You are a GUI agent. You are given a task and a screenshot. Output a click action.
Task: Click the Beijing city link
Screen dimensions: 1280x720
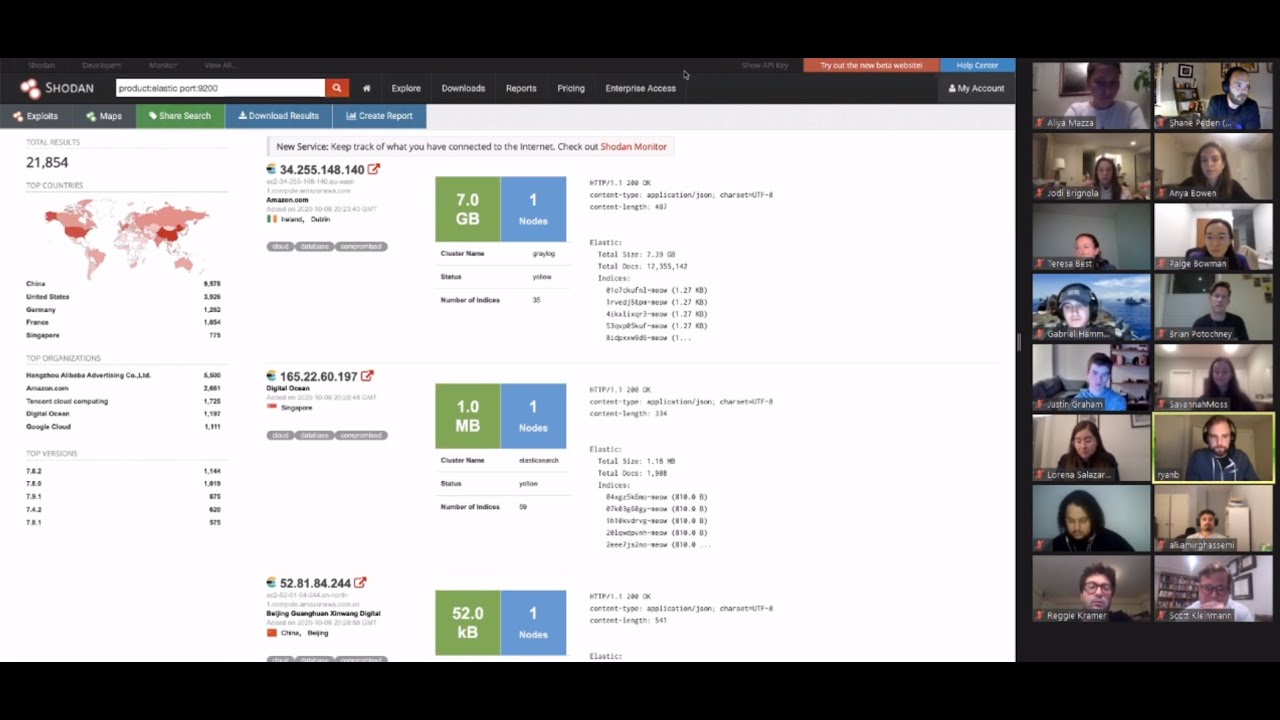[318, 633]
